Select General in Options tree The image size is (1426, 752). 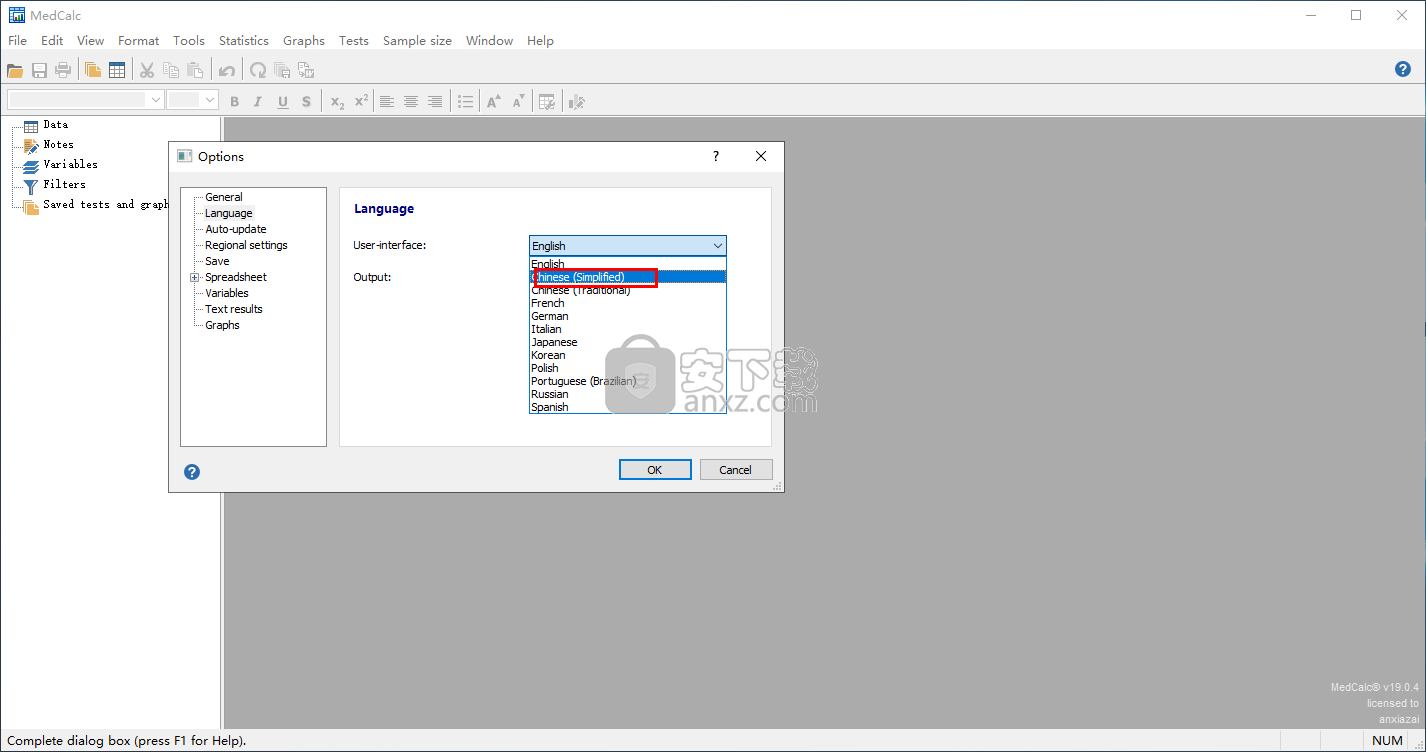pyautogui.click(x=224, y=197)
